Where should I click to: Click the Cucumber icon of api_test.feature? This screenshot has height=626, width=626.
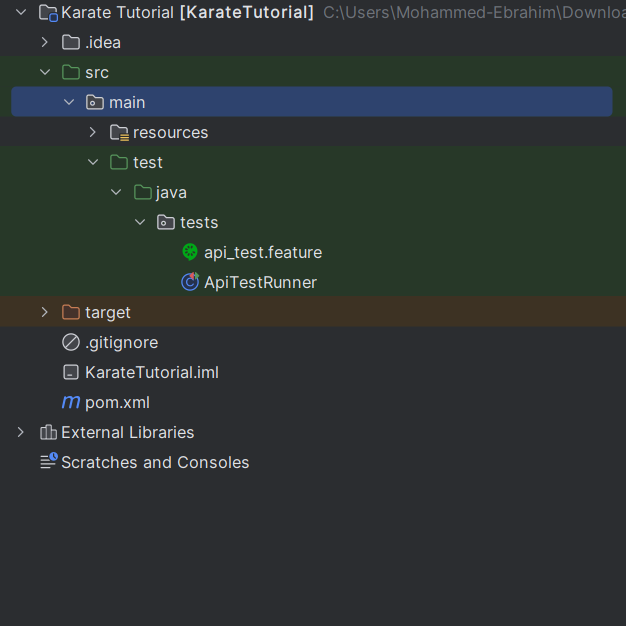click(190, 252)
